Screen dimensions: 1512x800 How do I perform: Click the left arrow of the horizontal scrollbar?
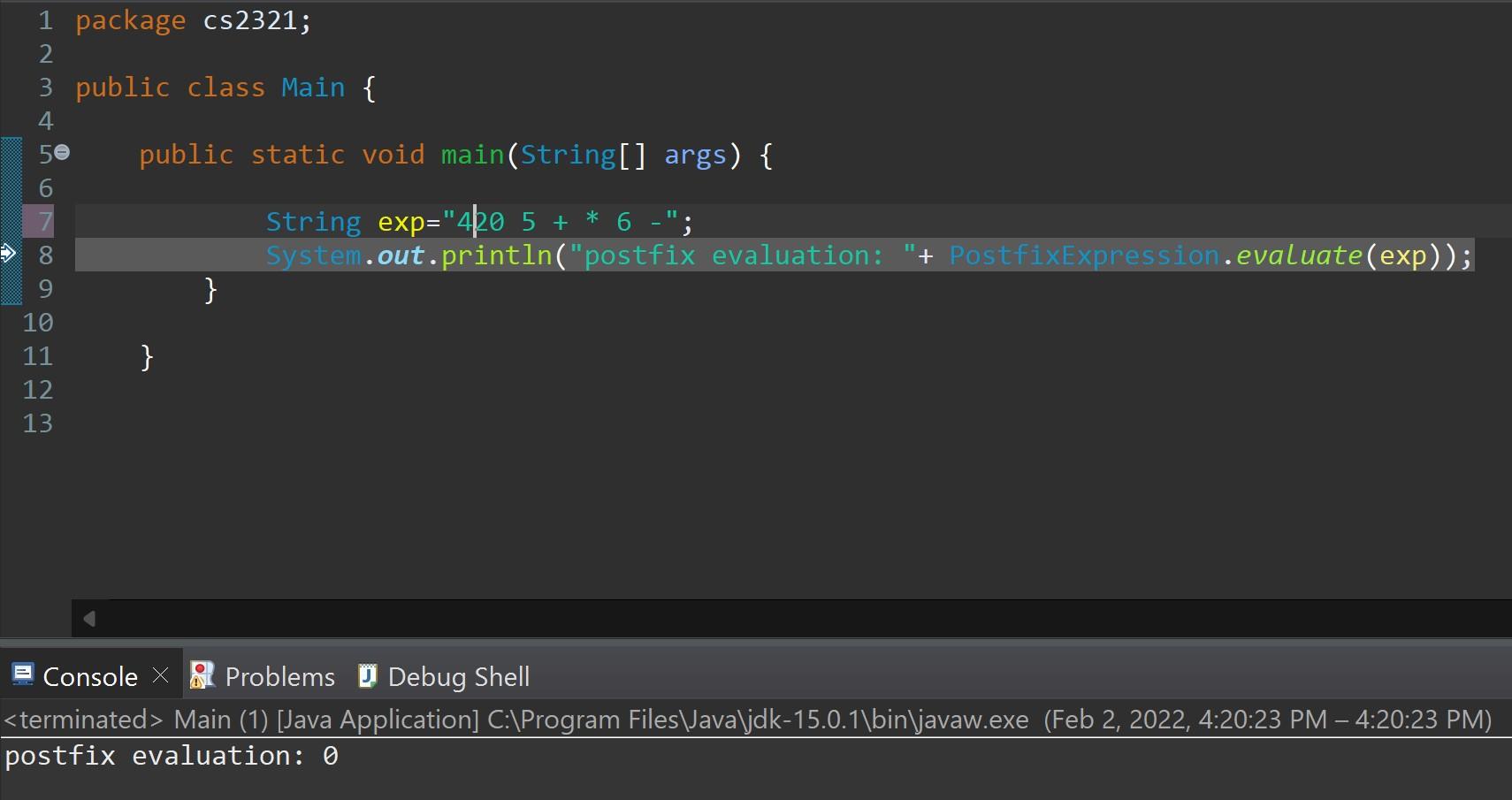(88, 619)
